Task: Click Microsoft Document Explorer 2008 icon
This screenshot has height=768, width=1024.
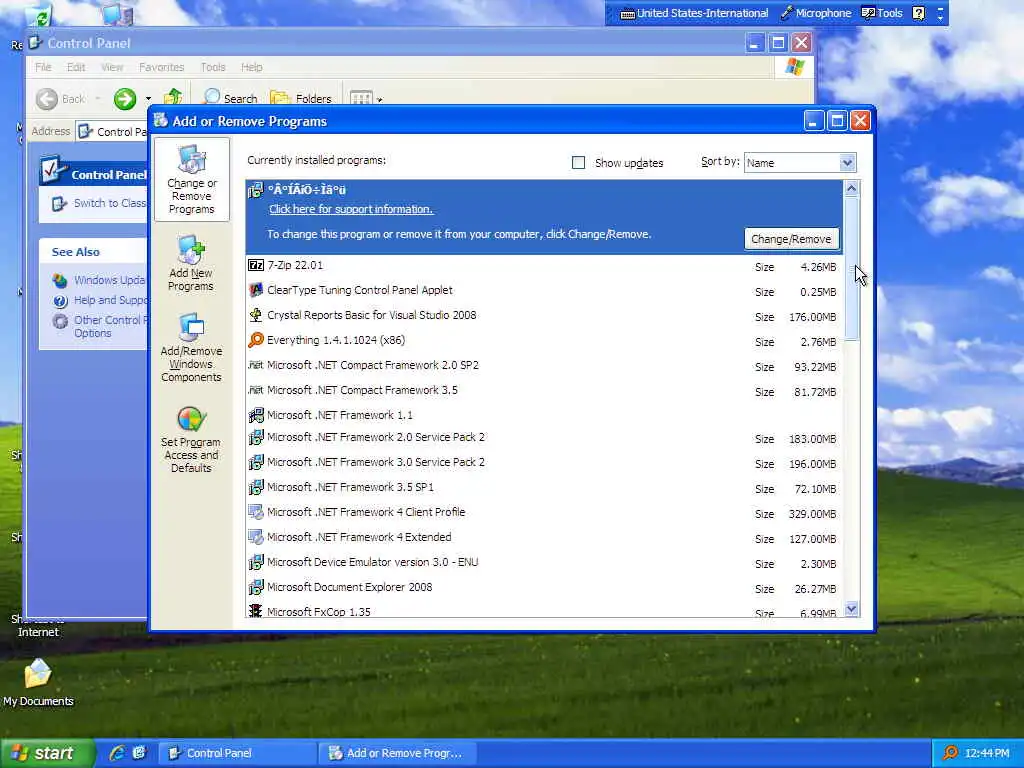Action: coord(256,587)
